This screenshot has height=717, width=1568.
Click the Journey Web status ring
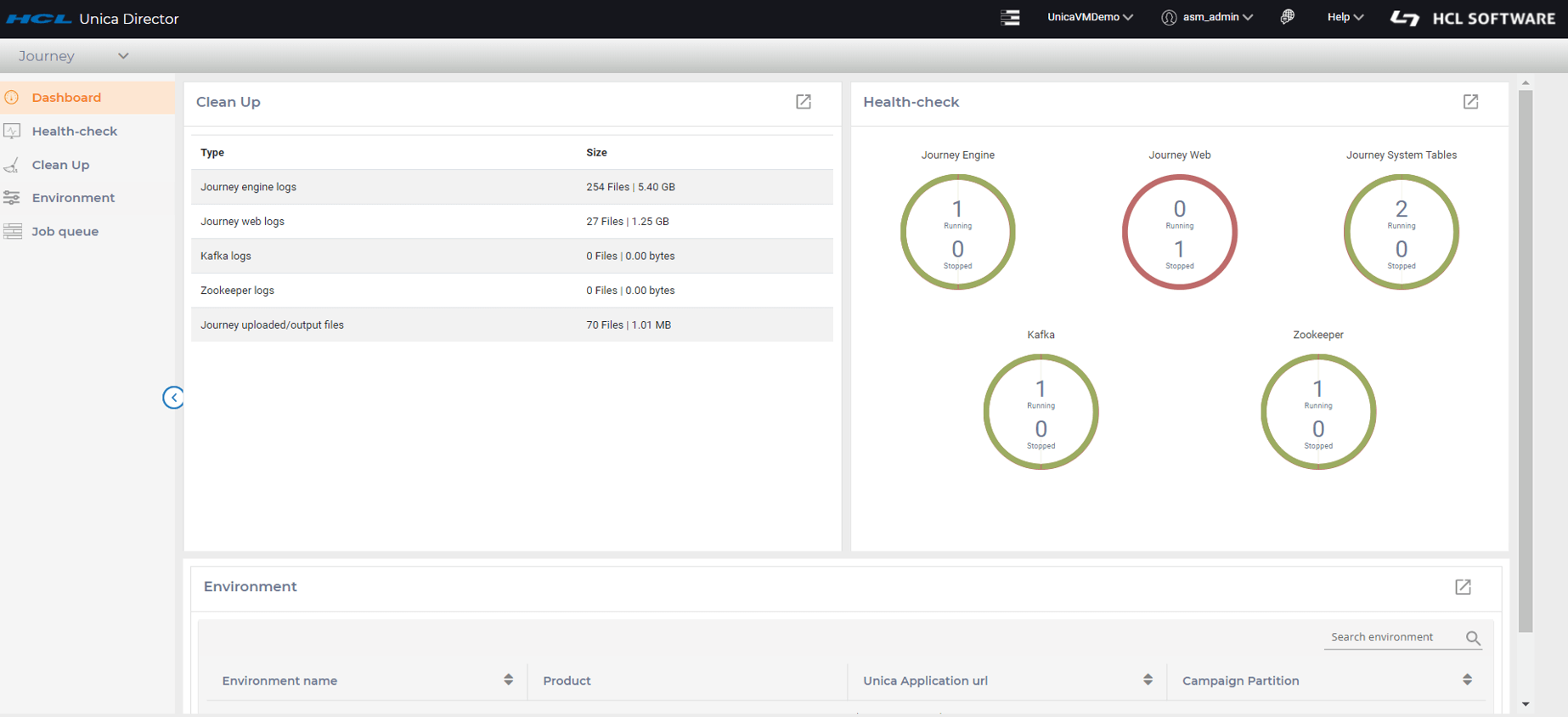coord(1179,232)
